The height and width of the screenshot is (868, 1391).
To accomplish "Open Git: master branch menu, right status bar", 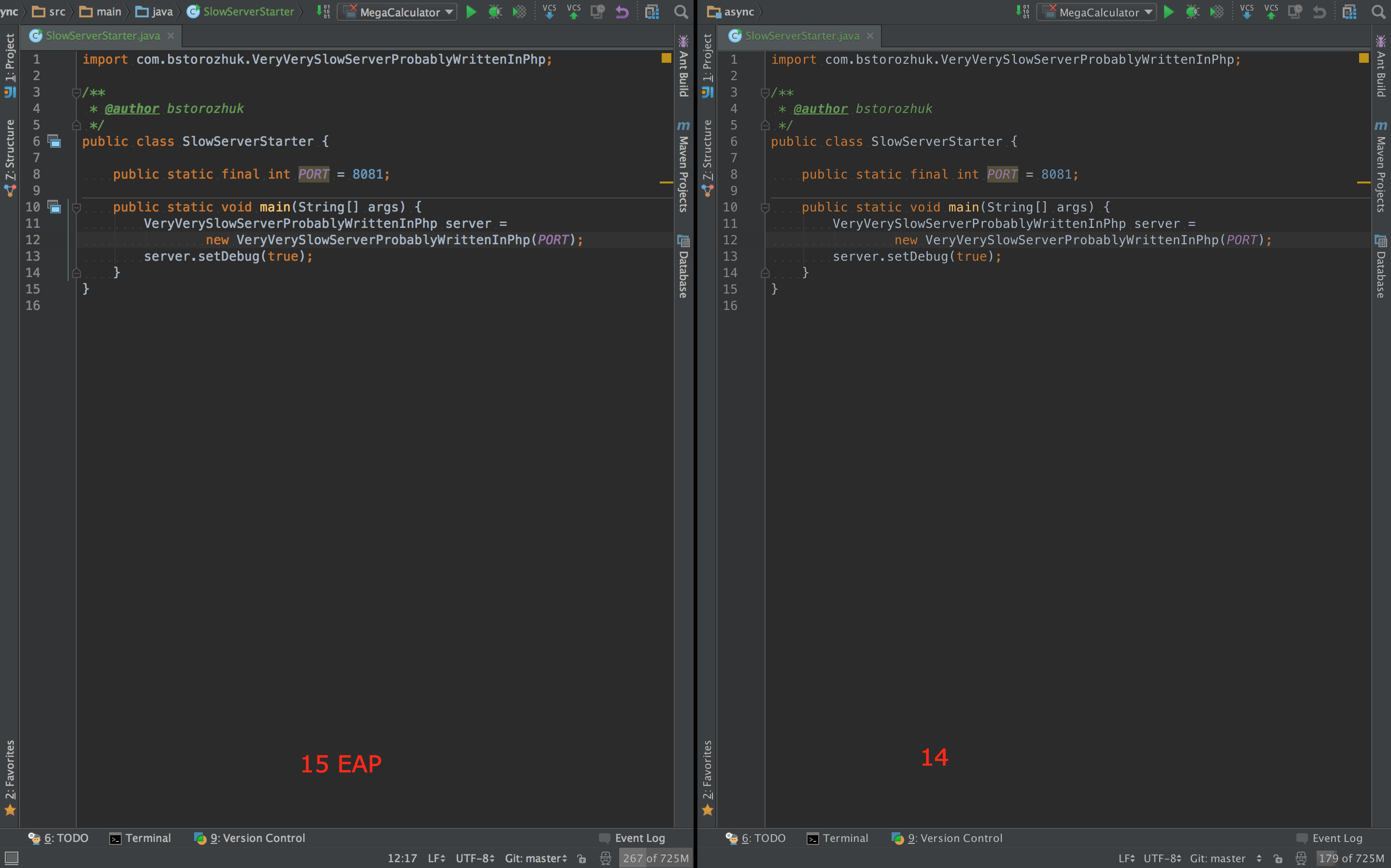I will point(1226,858).
